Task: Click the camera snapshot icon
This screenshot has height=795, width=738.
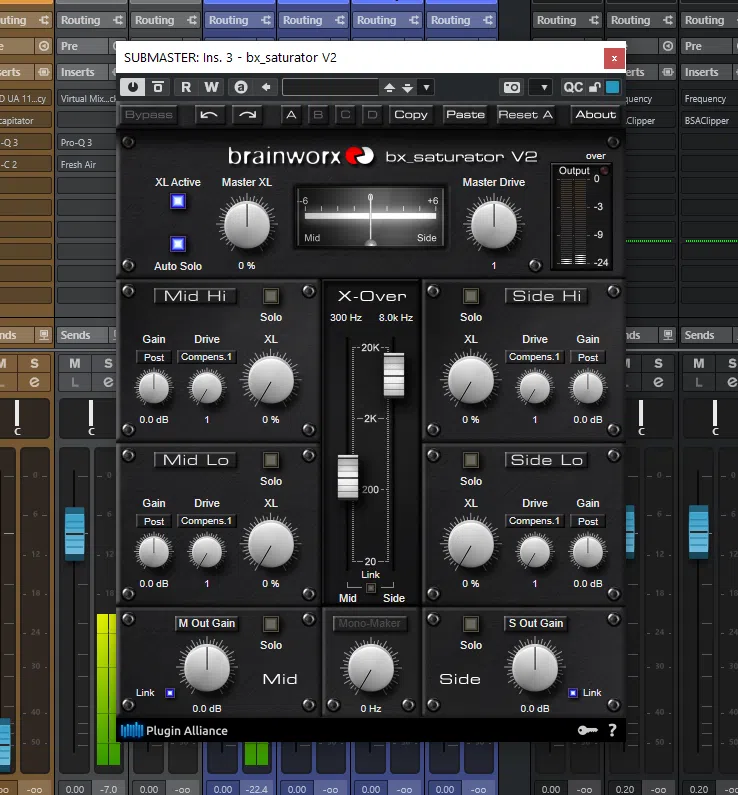Action: 511,87
